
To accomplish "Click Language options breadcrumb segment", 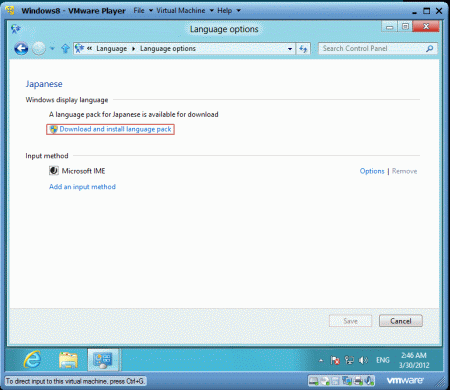I will [x=168, y=49].
